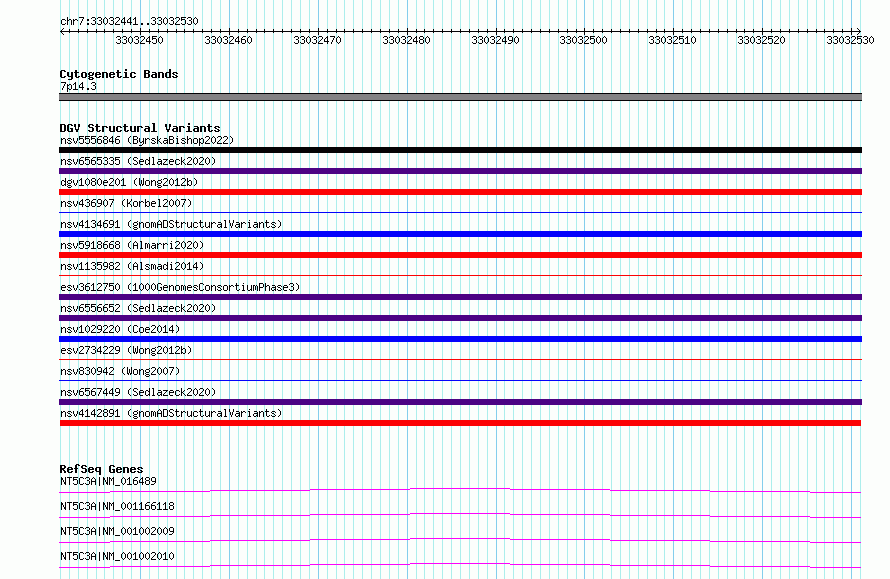The width and height of the screenshot is (890, 579).
Task: Open variant nsv6565335 (Sedlazeck2020) label
Action: (x=138, y=161)
